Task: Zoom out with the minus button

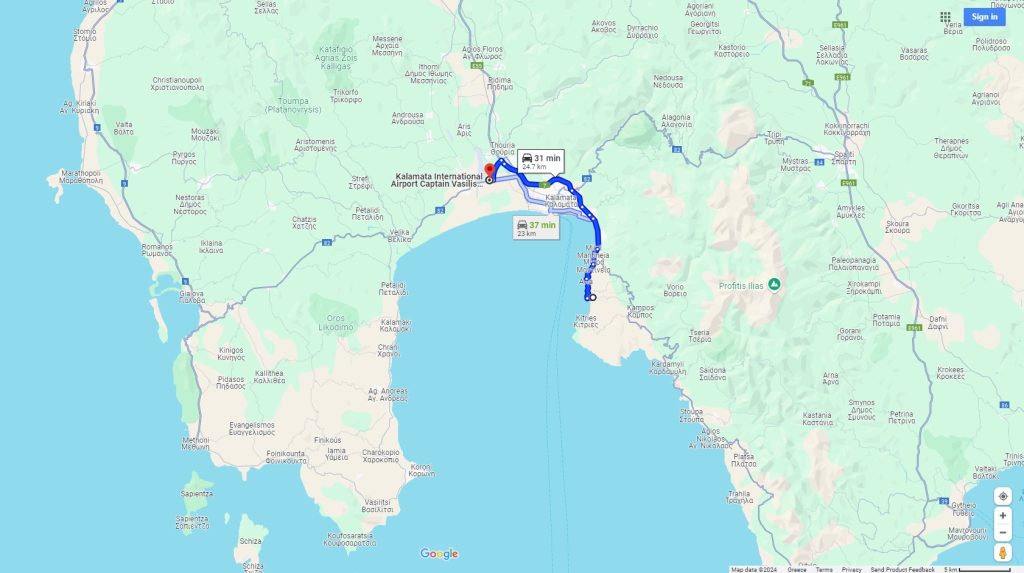Action: (1002, 532)
